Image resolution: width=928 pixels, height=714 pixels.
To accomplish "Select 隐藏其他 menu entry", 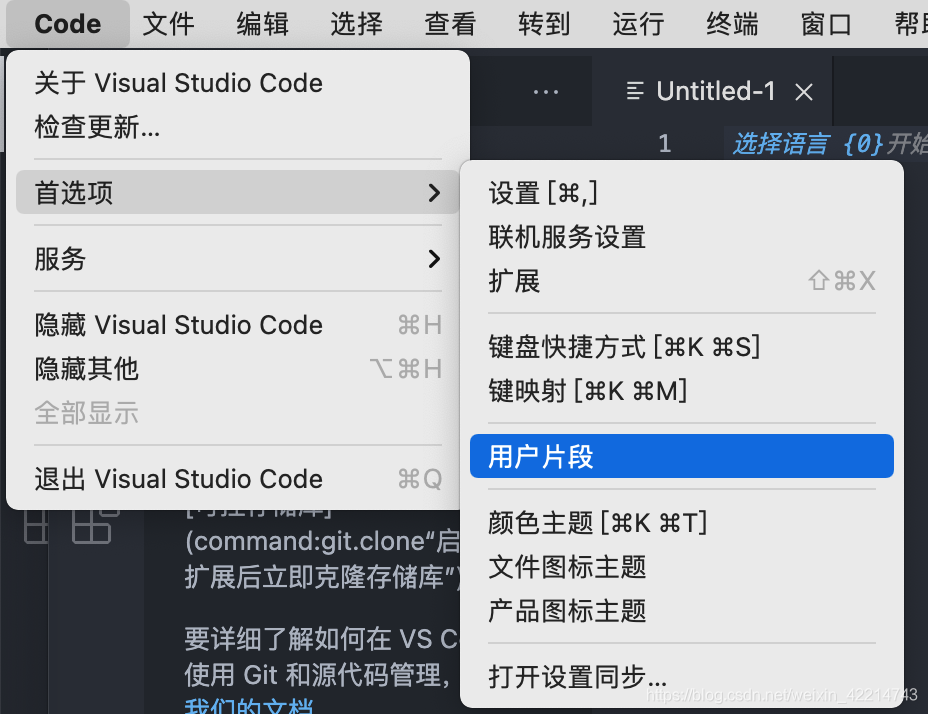I will tap(238, 369).
